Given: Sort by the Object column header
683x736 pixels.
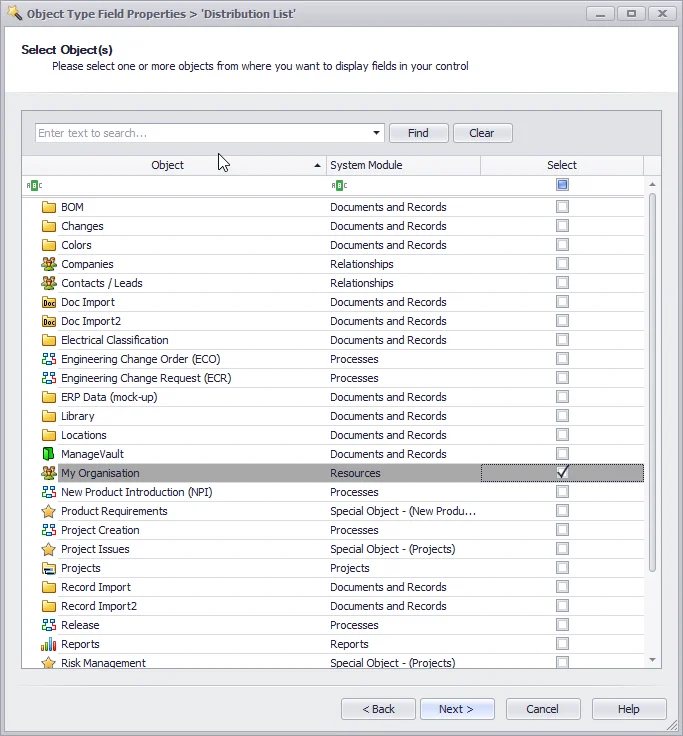Looking at the screenshot, I should (x=174, y=165).
